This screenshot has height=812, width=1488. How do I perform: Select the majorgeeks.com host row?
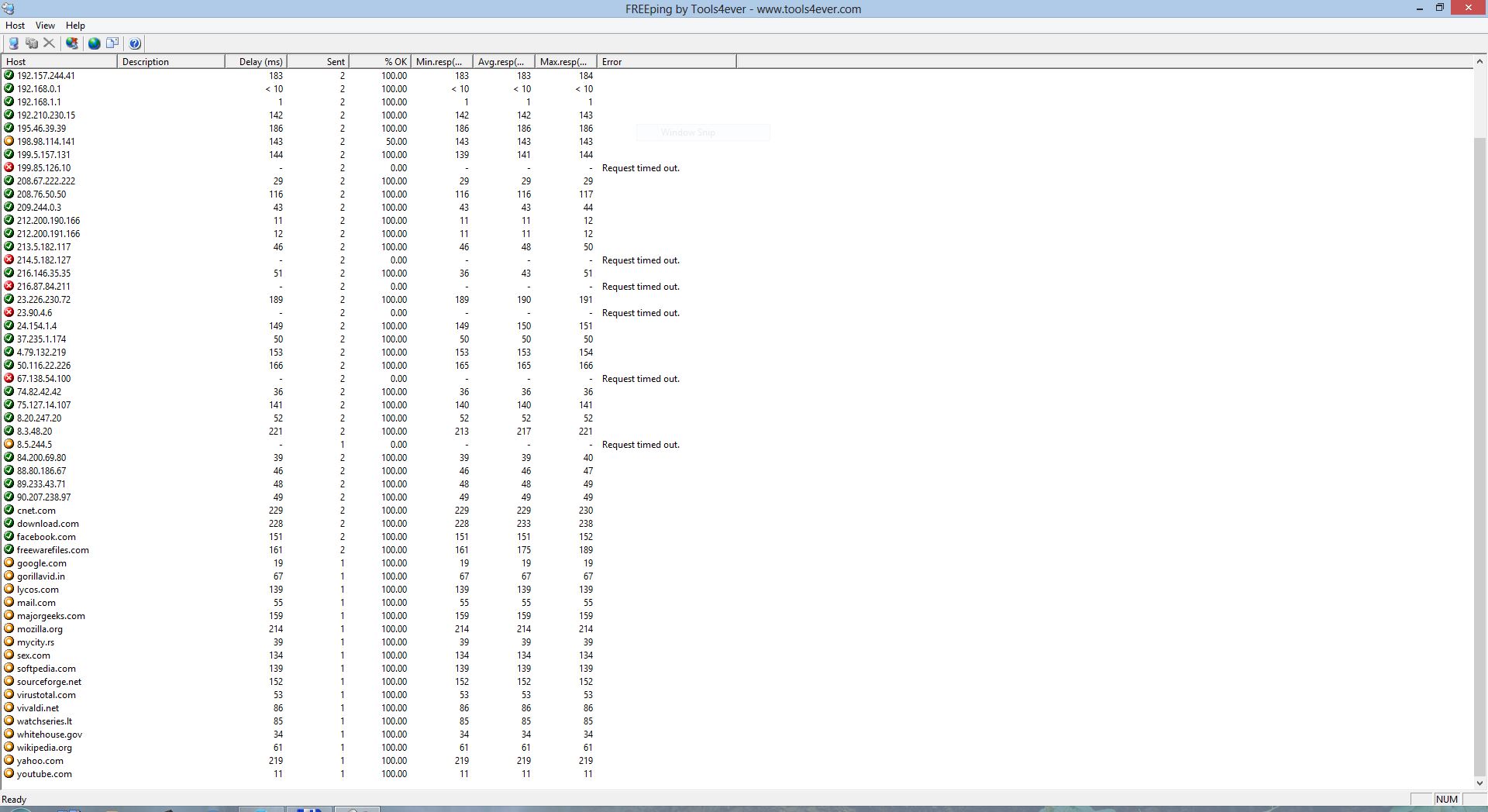[x=368, y=615]
